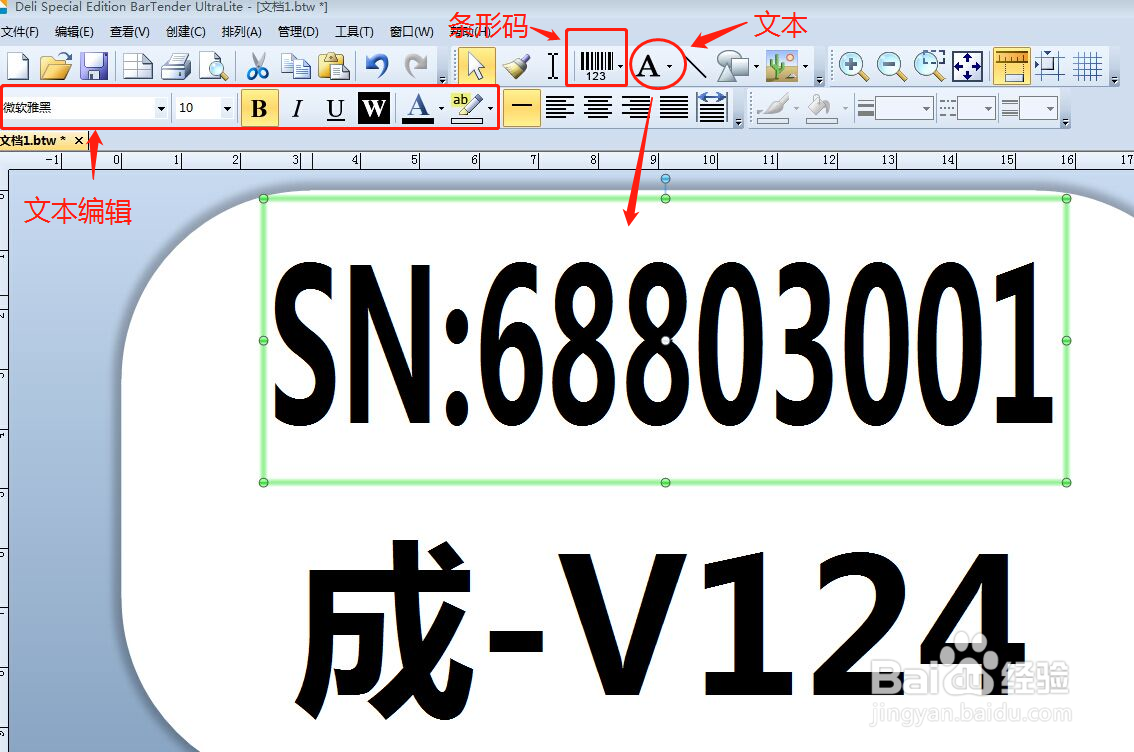Viewport: 1134px width, 752px height.
Task: Expand shape tool dropdown arrow
Action: (756, 67)
